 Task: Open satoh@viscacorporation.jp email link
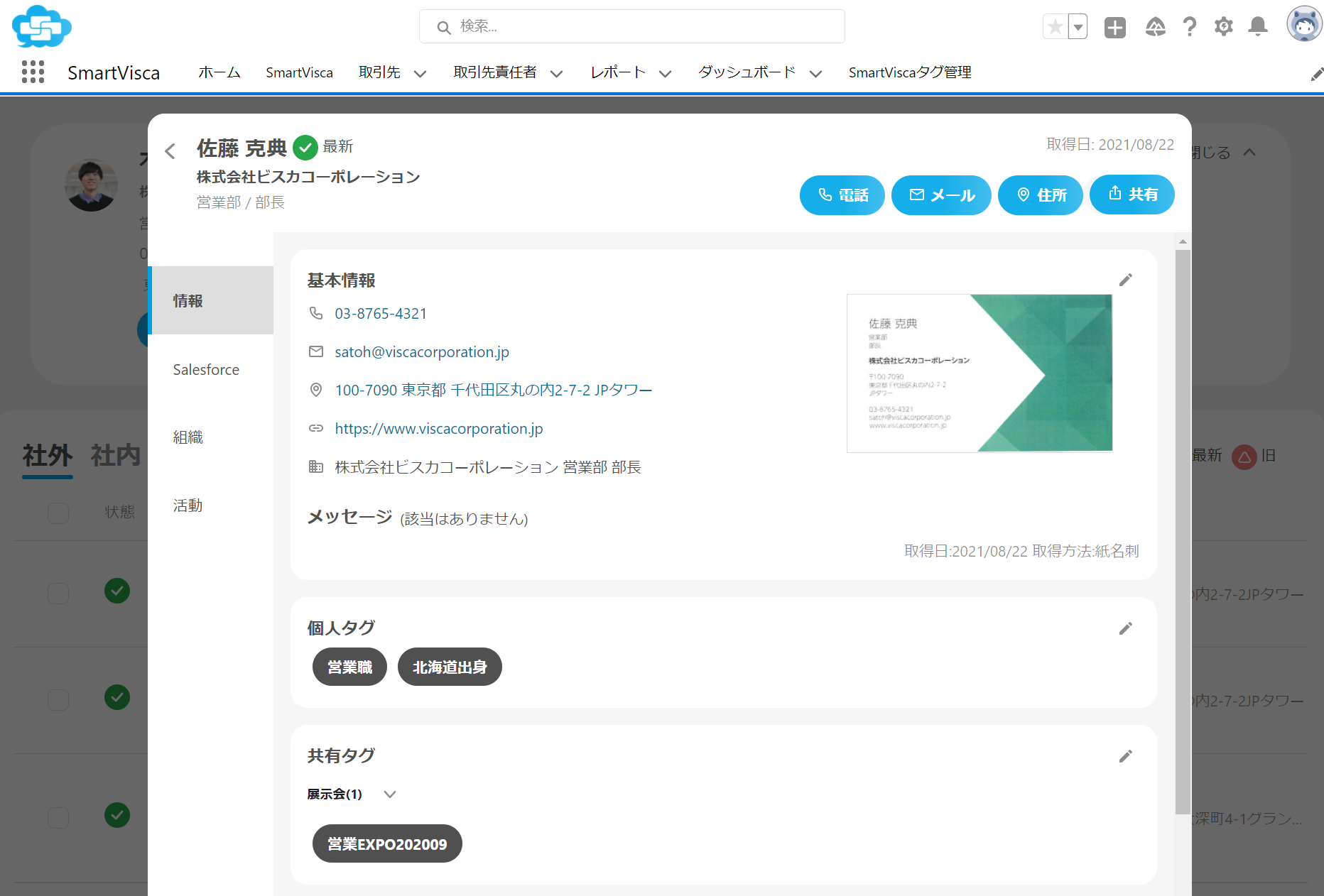click(422, 351)
